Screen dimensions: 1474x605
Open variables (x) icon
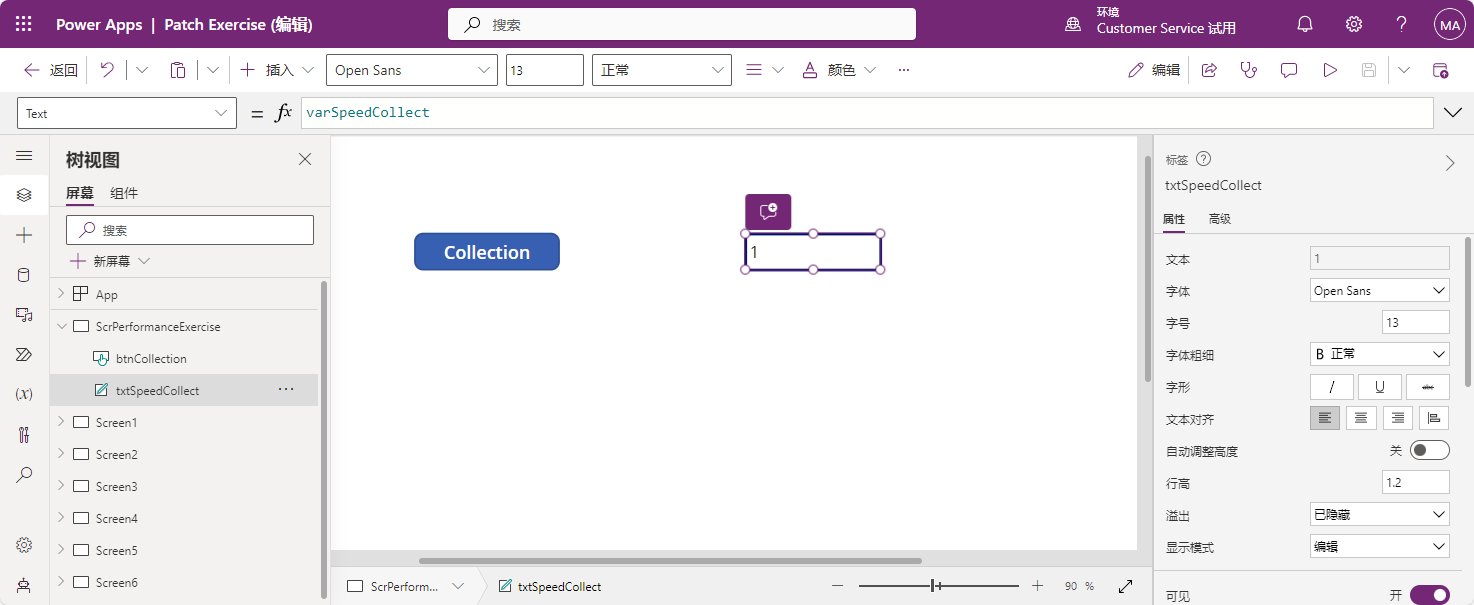24,394
